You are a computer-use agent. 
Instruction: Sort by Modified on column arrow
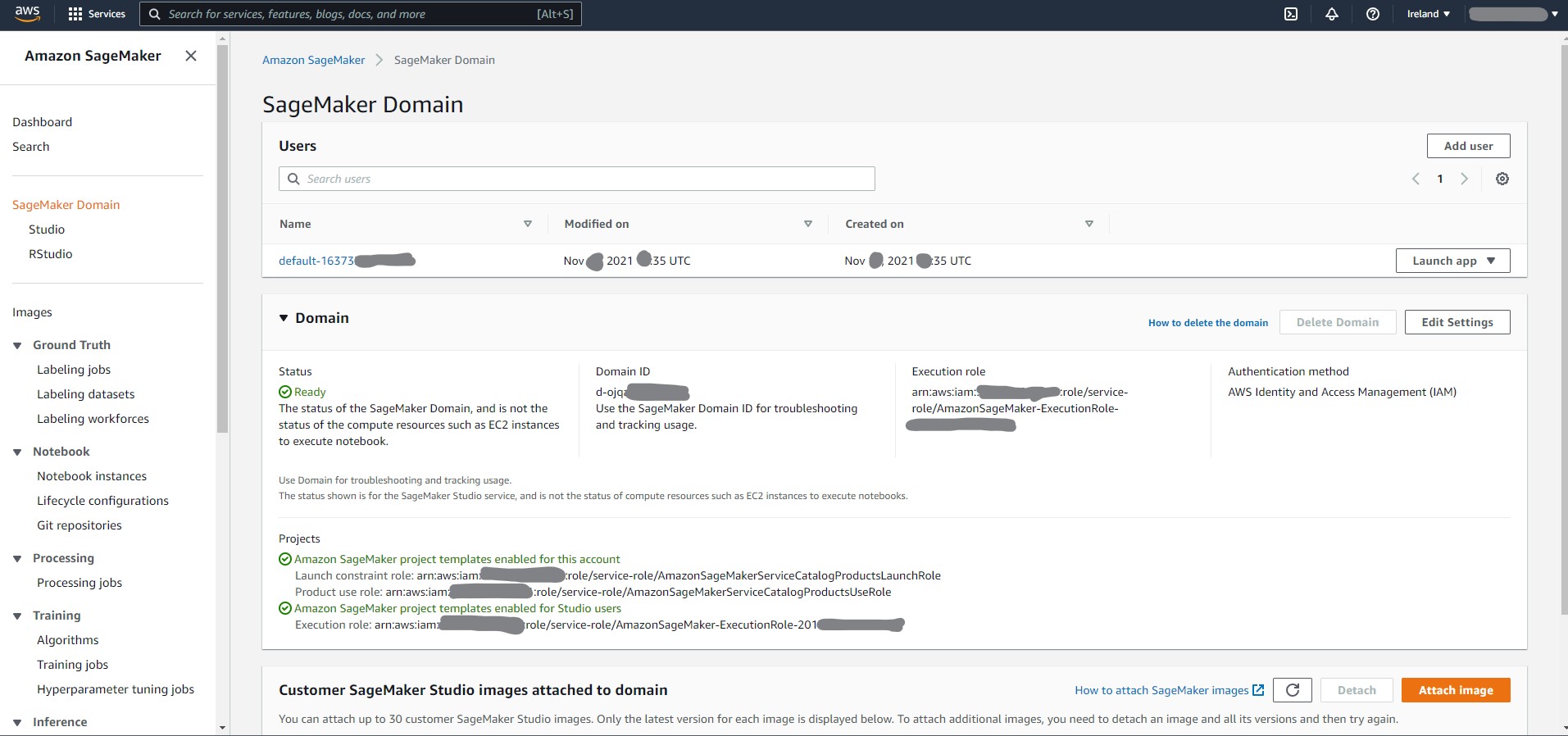(x=808, y=224)
